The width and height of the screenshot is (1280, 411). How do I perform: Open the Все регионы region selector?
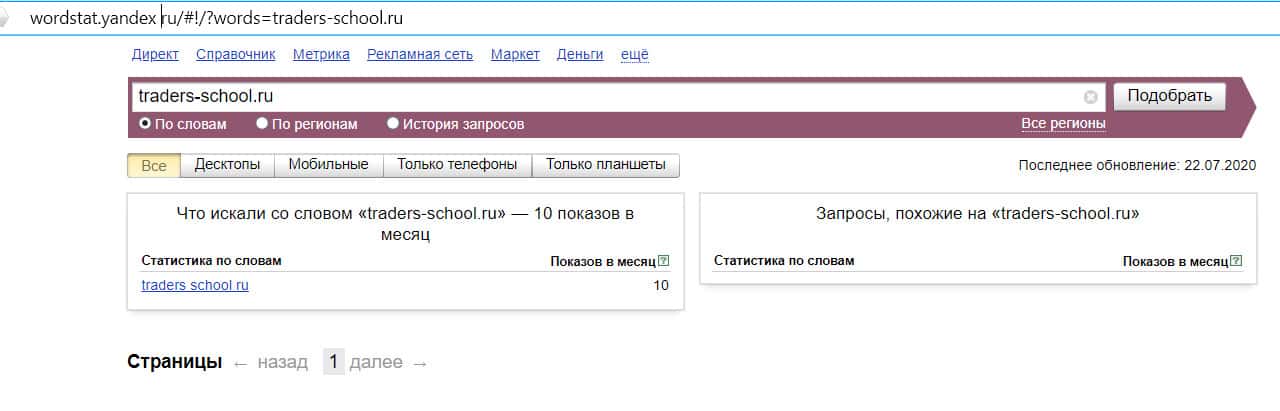[1063, 123]
